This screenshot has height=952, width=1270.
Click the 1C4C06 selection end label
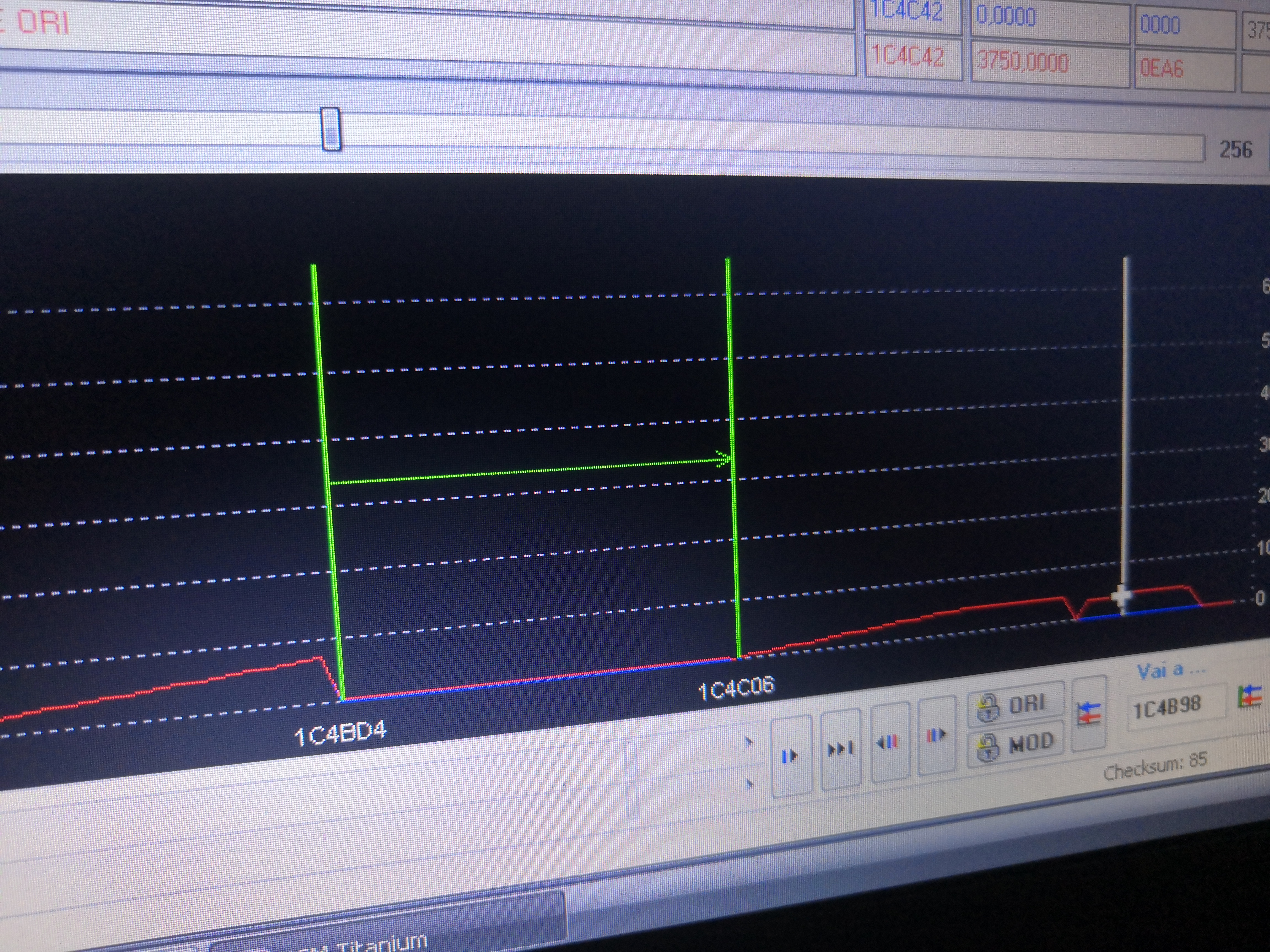click(x=736, y=688)
